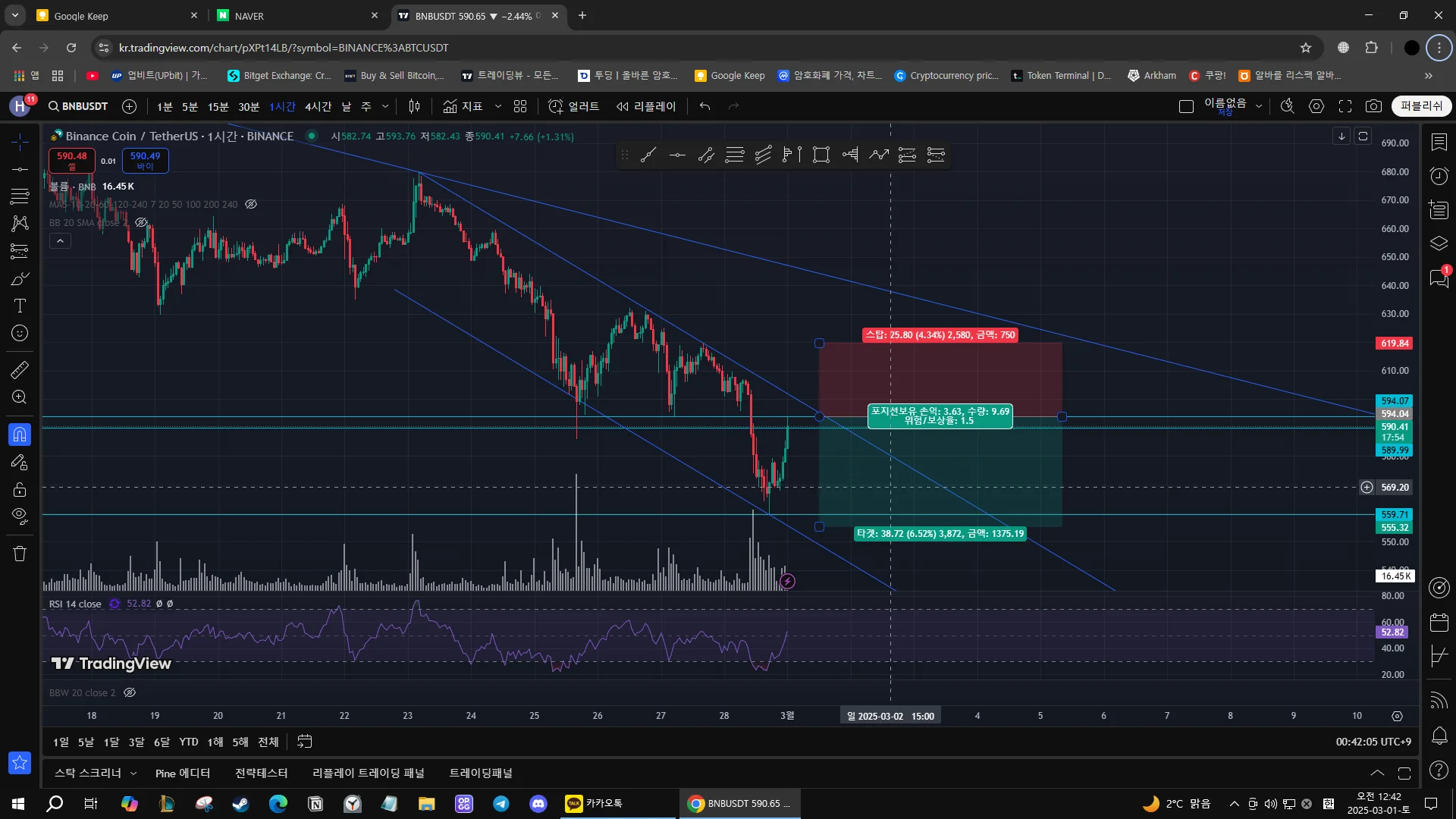This screenshot has width=1456, height=819.
Task: Expand the timeframe interval dropdown arrow
Action: [x=385, y=106]
